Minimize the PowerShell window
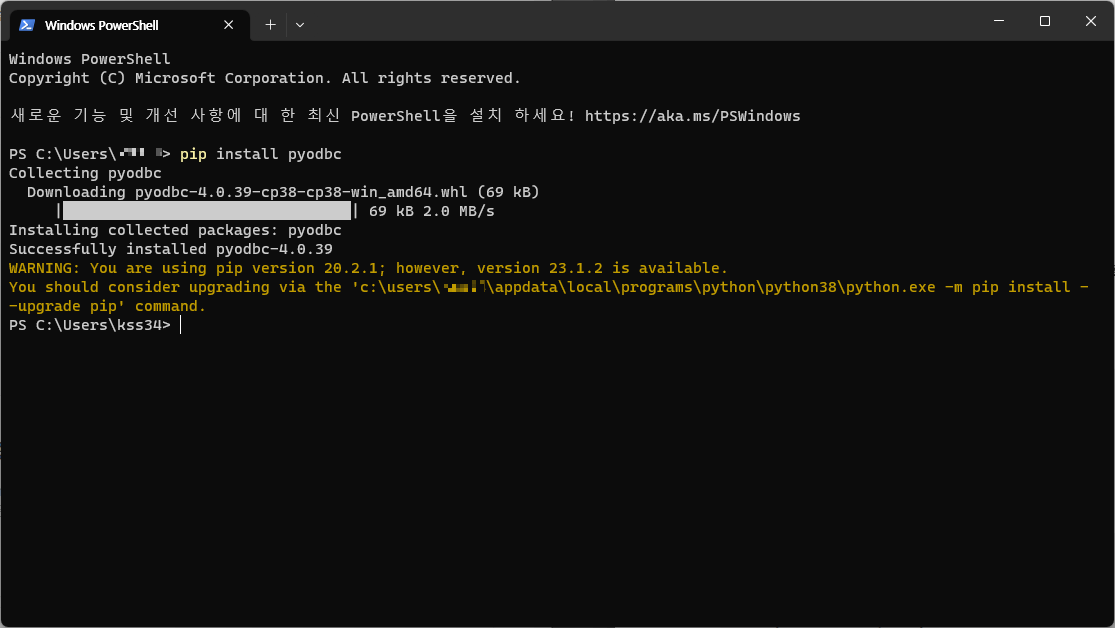 (999, 21)
